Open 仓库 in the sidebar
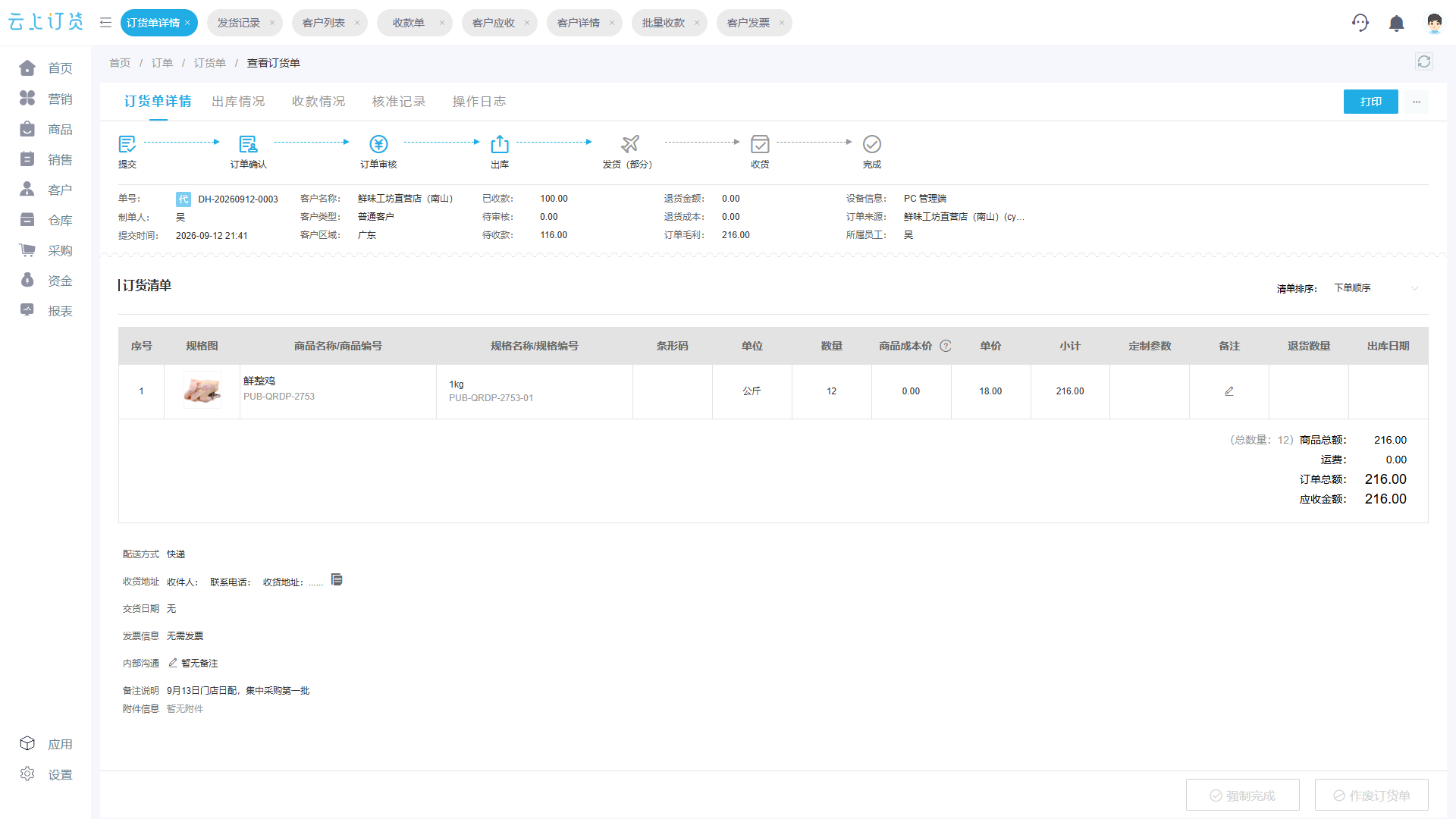 click(45, 220)
